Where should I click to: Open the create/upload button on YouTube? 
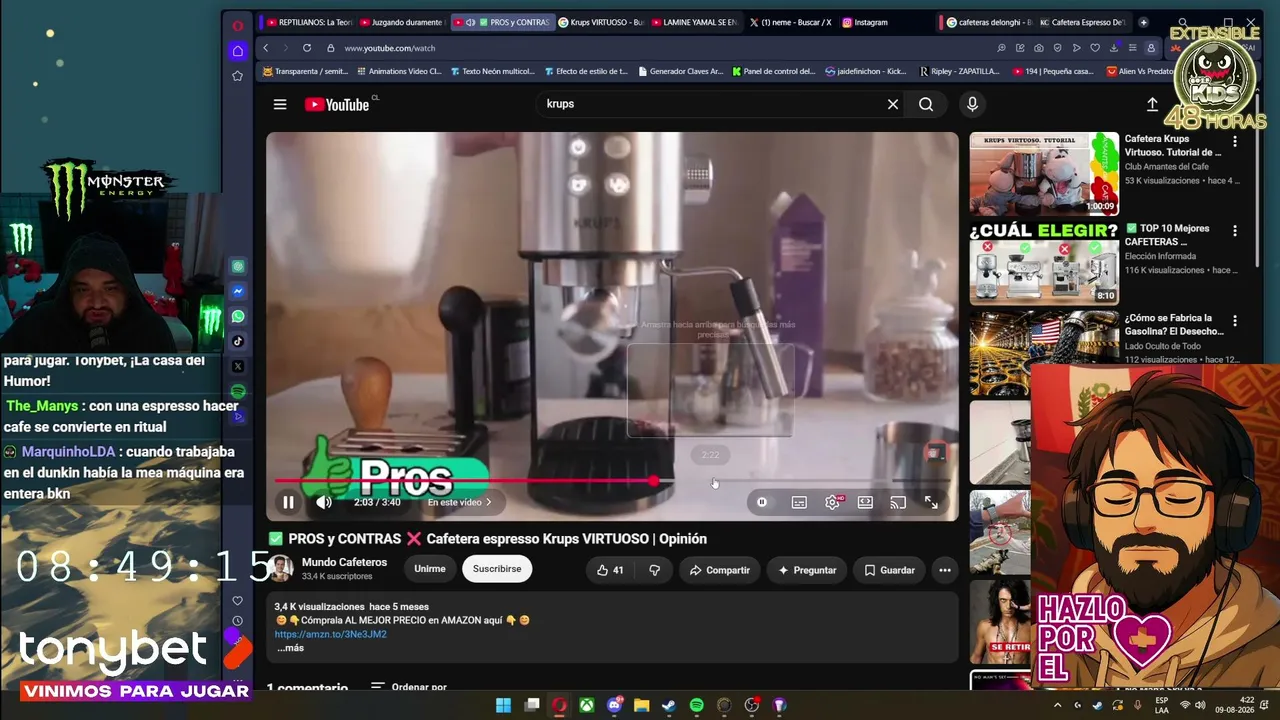pos(1152,104)
